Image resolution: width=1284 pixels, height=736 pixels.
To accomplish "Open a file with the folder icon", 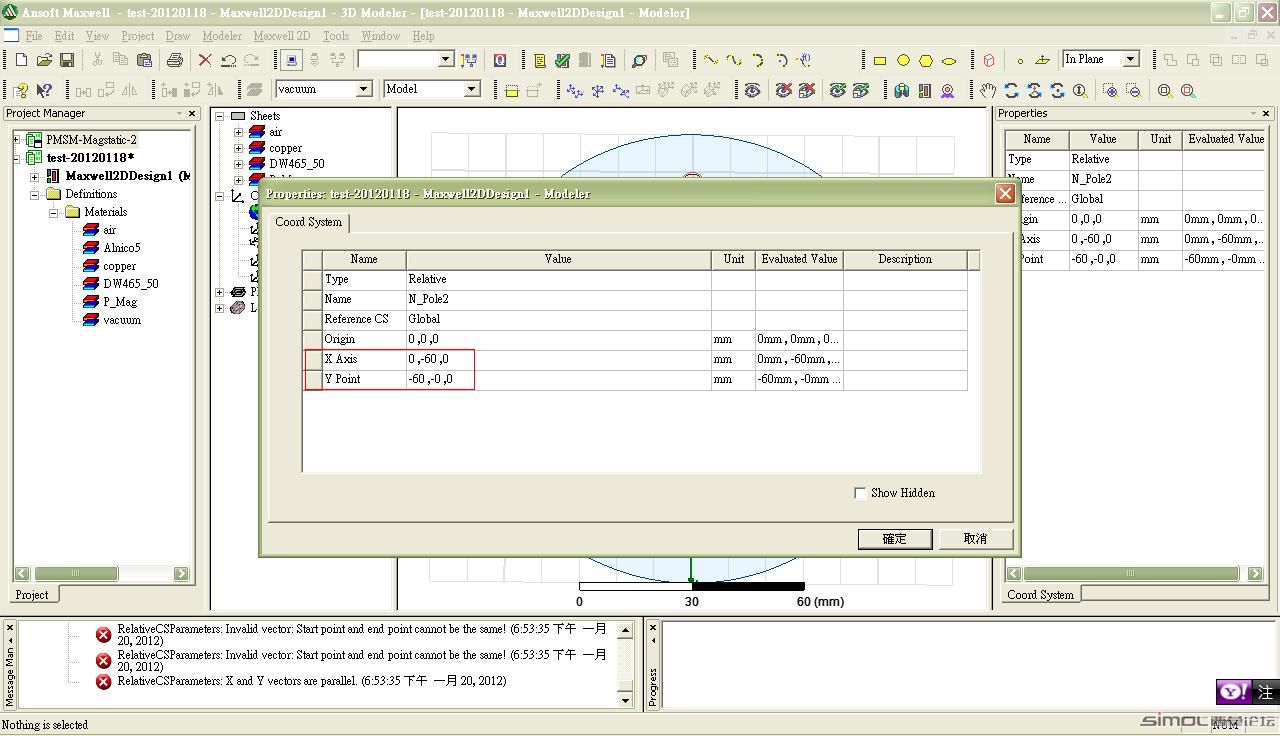I will 44,60.
